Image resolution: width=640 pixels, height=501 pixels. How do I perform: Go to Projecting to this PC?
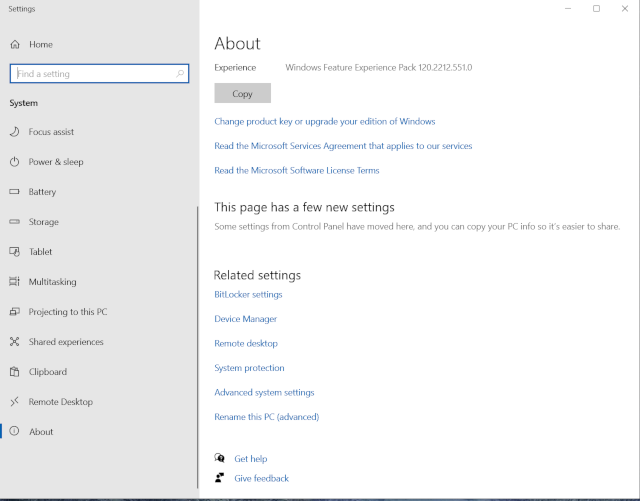(x=68, y=312)
